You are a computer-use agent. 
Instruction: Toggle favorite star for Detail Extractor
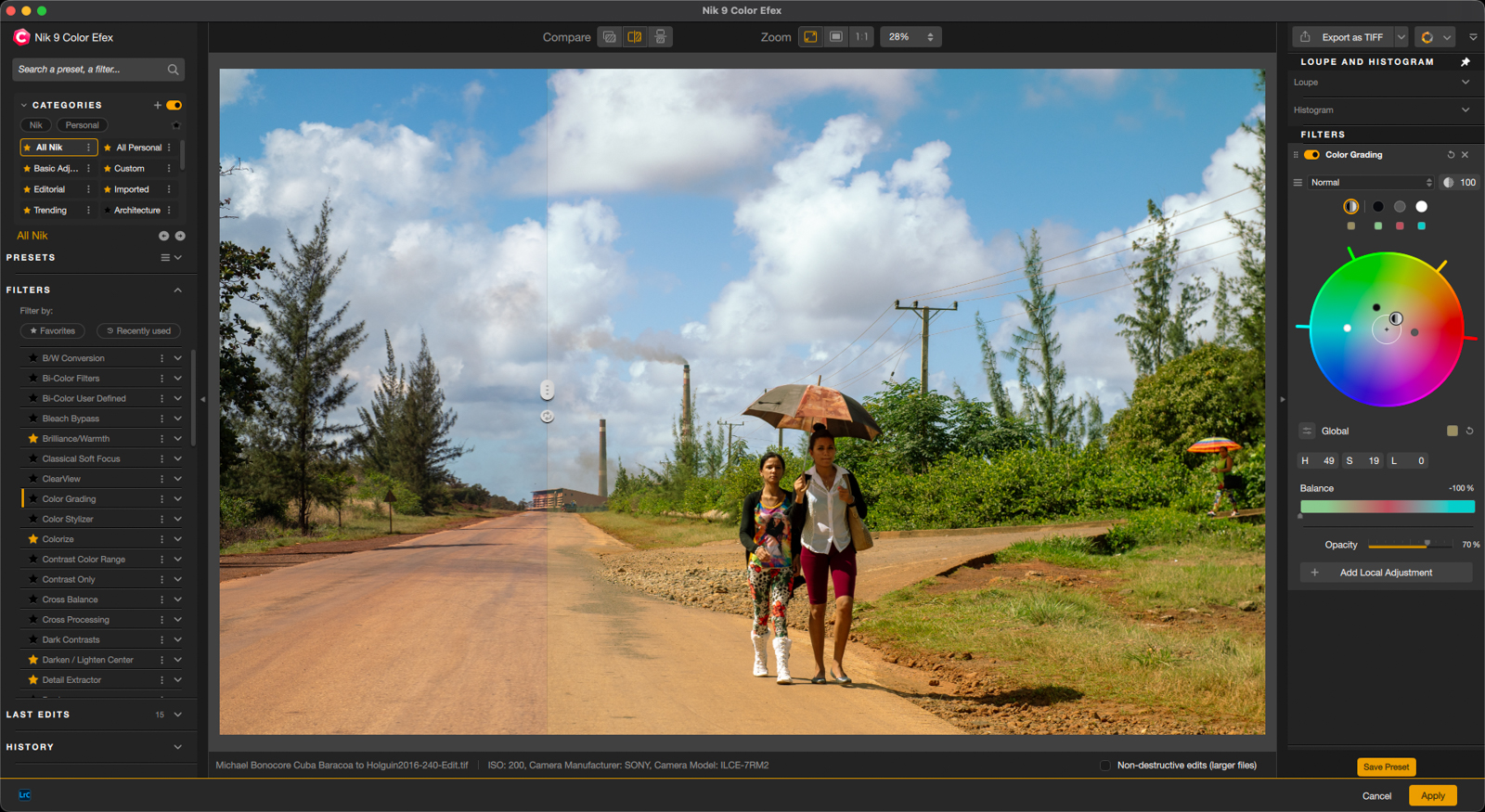[x=33, y=680]
